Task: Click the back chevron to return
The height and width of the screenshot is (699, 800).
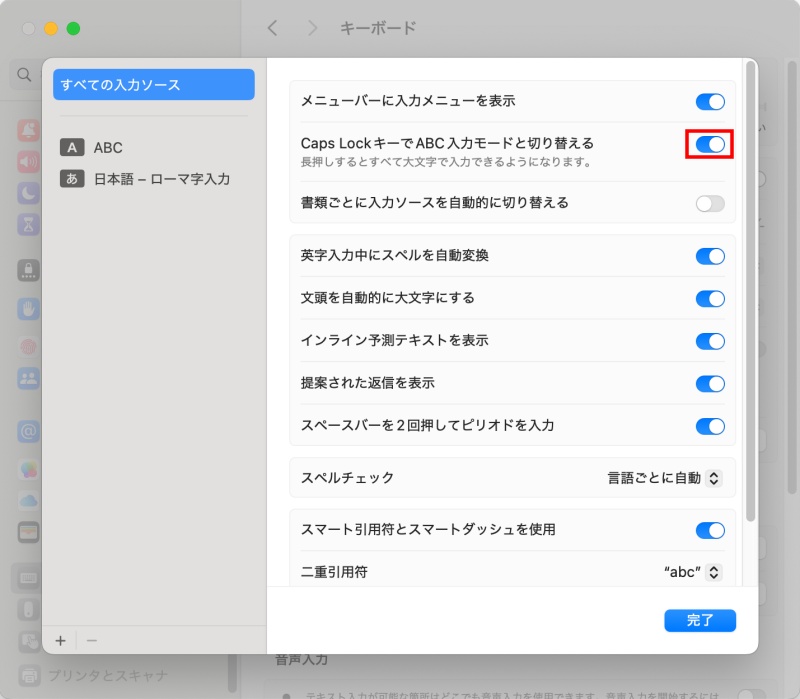Action: (x=272, y=29)
